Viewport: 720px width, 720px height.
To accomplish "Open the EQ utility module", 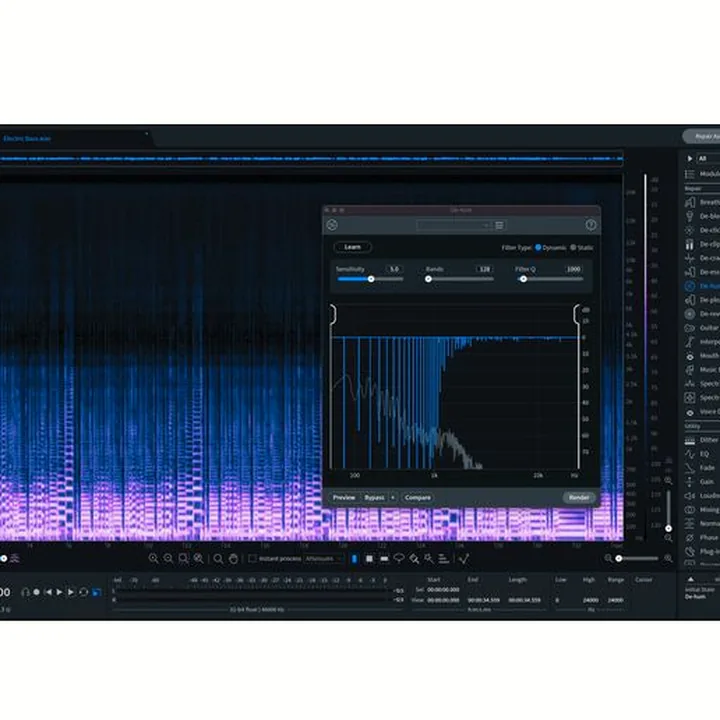I will coord(702,454).
